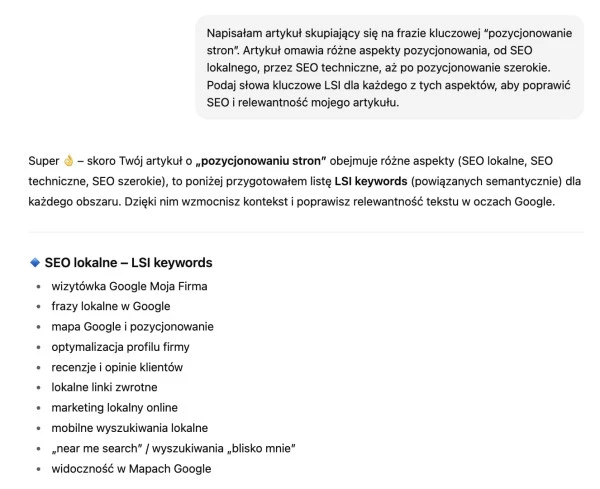Click the "lokalne linki zwrotne" bullet

(x=104, y=387)
